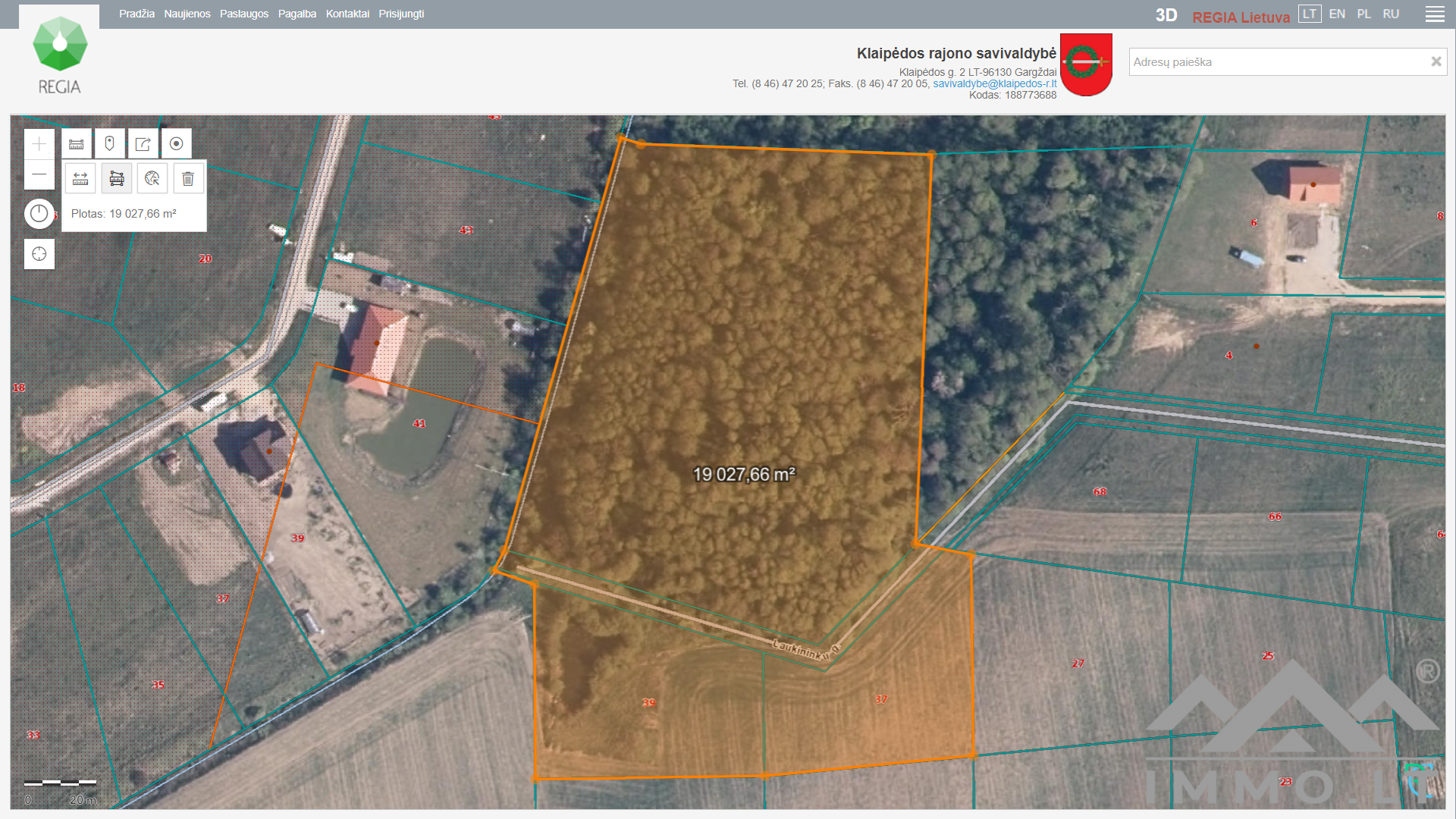
Task: Go to the Naujienos page
Action: pyautogui.click(x=187, y=14)
